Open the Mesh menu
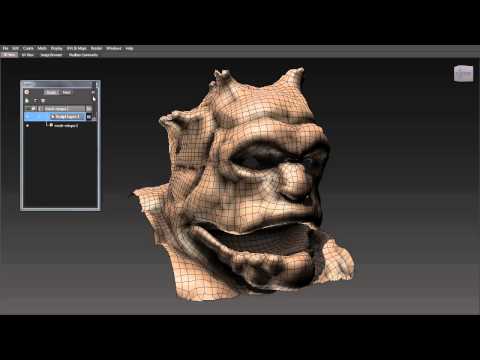 coord(42,48)
